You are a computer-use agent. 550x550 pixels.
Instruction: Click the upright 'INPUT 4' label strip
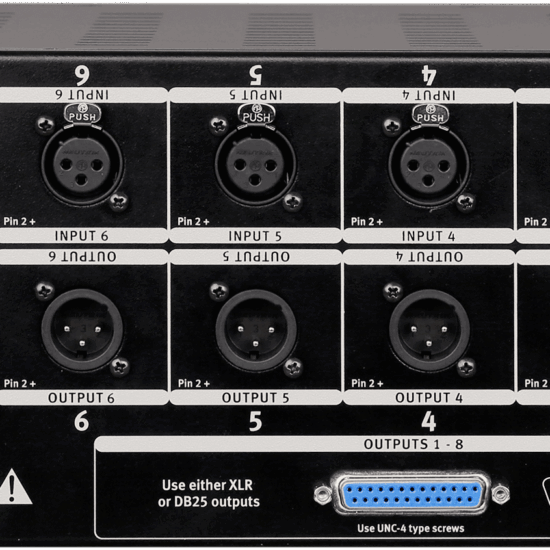(x=428, y=236)
